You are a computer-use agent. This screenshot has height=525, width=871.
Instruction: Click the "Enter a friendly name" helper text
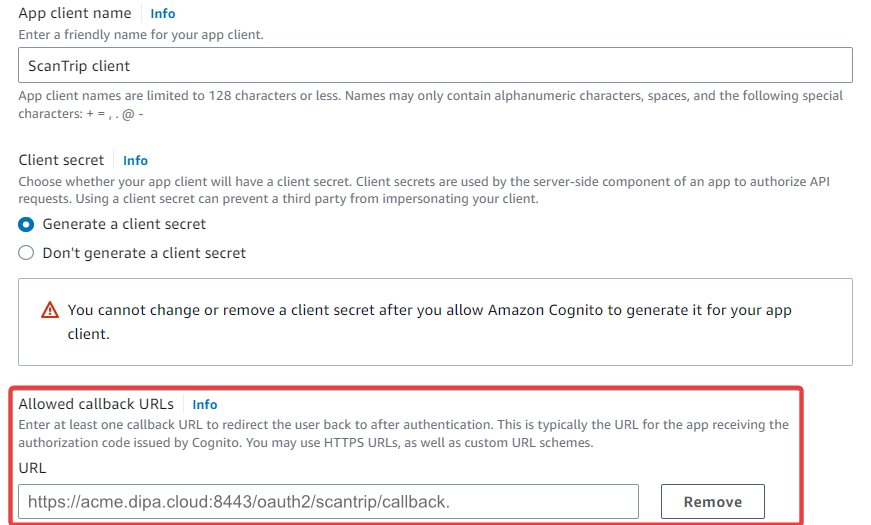(x=141, y=35)
